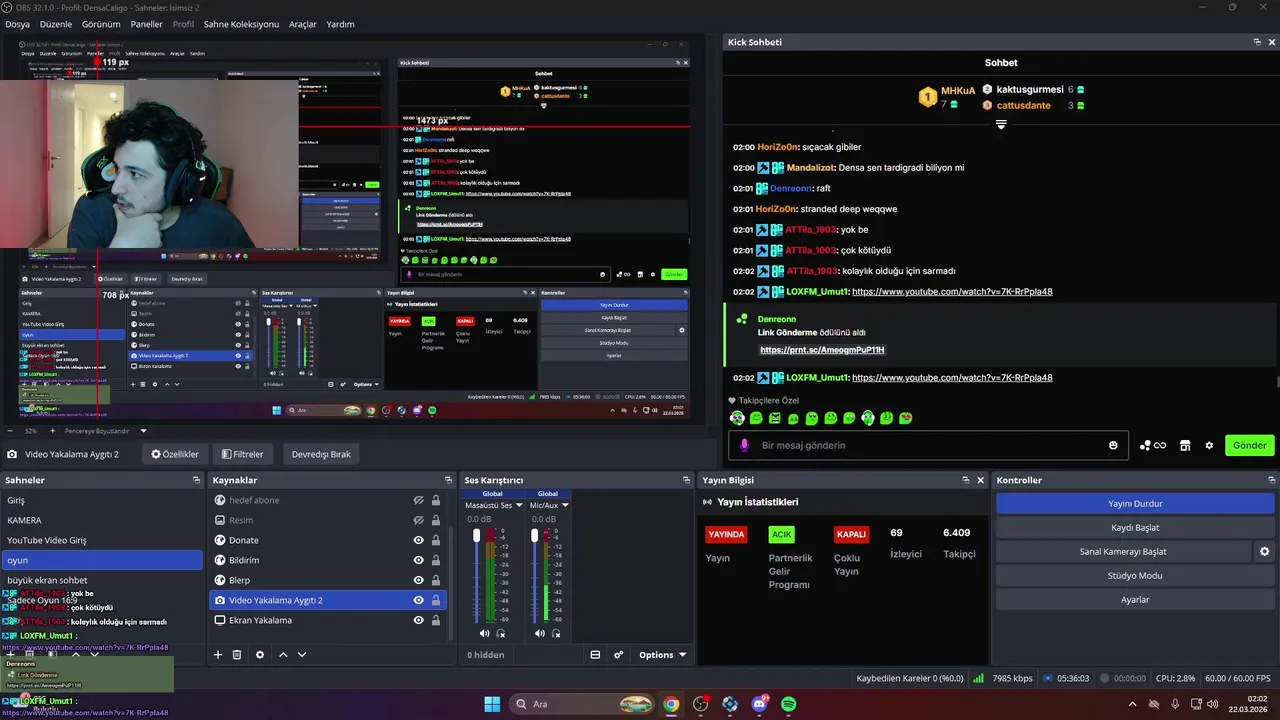
Task: Hide Video Yakalama Aygıtı 2 source
Action: (x=419, y=600)
